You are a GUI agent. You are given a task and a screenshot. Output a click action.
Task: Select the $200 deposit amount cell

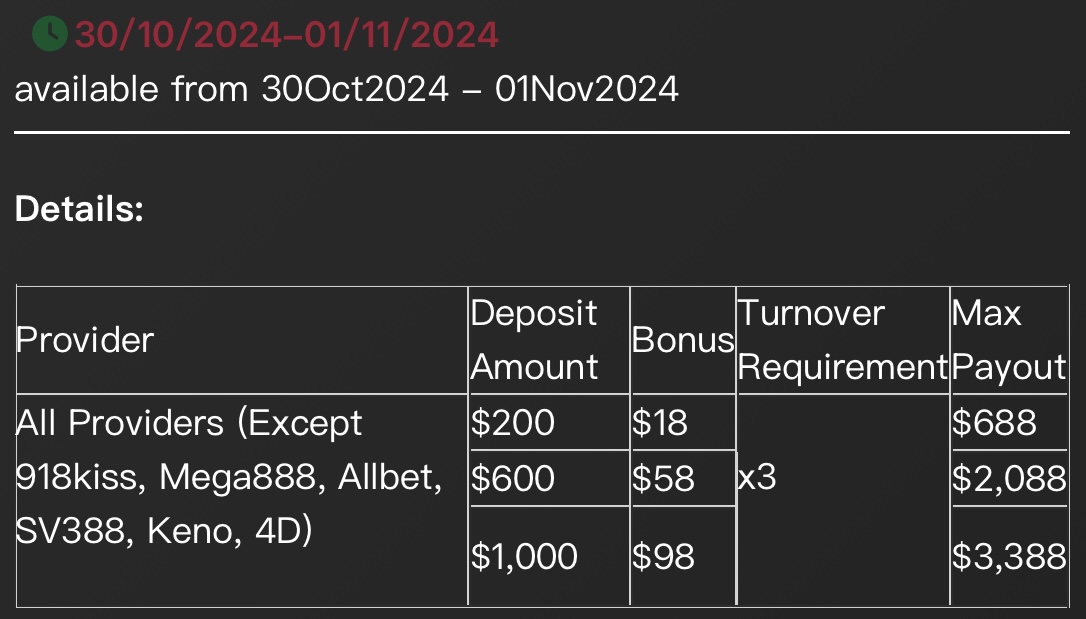[x=513, y=423]
